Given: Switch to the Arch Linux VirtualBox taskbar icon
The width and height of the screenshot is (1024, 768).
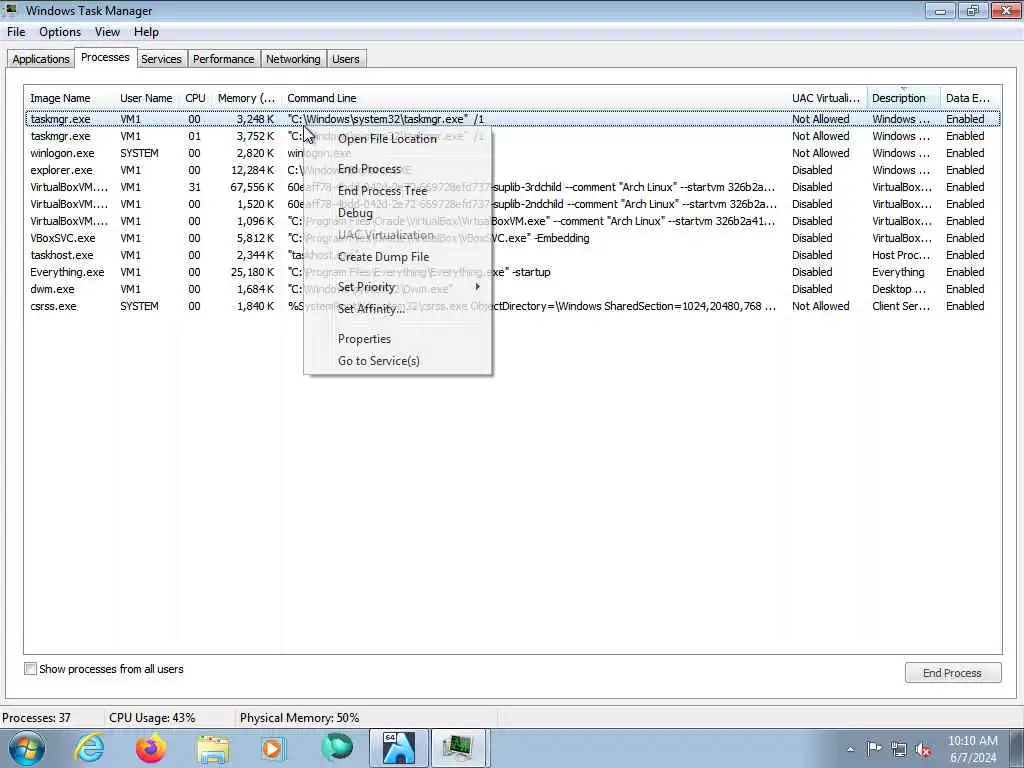Looking at the screenshot, I should (398, 748).
